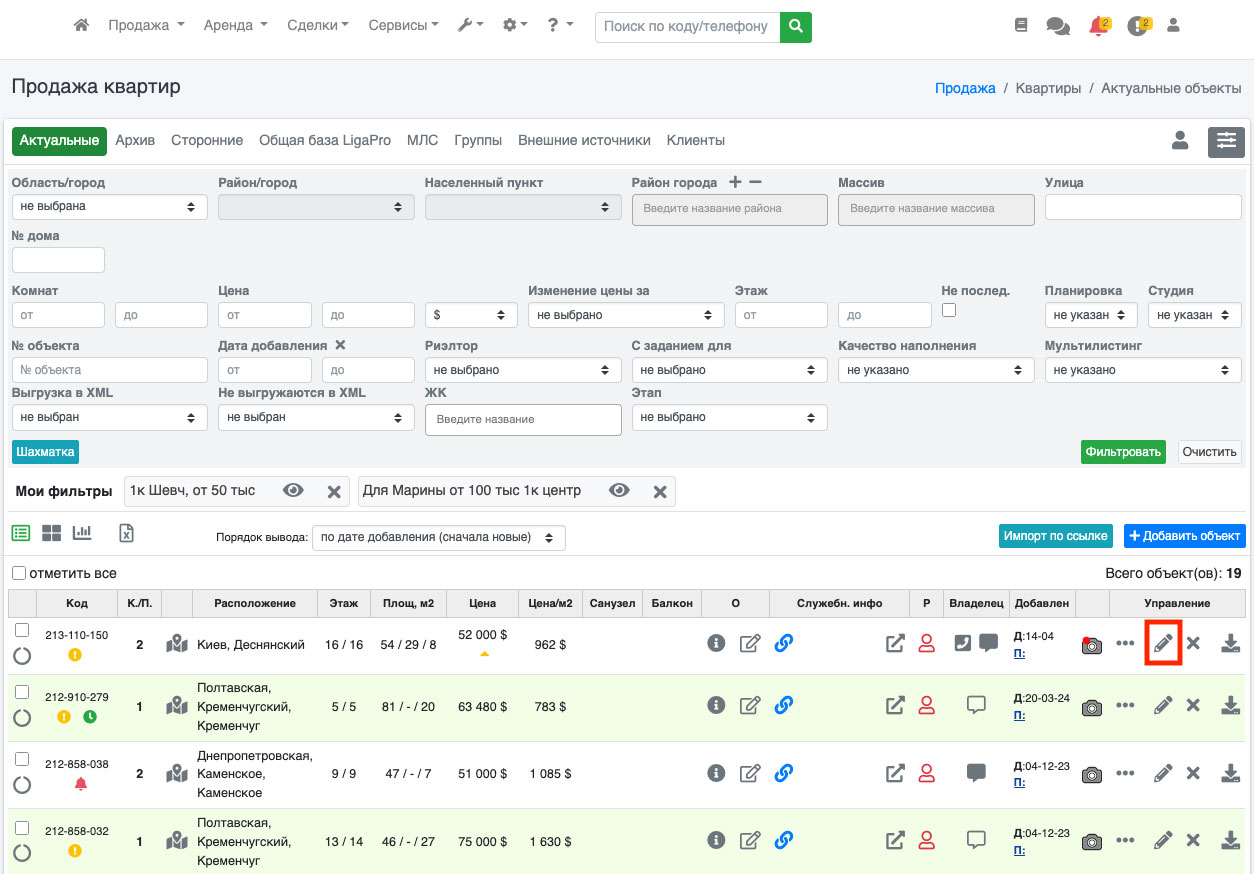Export list using the Excel file icon
1254x874 pixels.
coord(126,533)
